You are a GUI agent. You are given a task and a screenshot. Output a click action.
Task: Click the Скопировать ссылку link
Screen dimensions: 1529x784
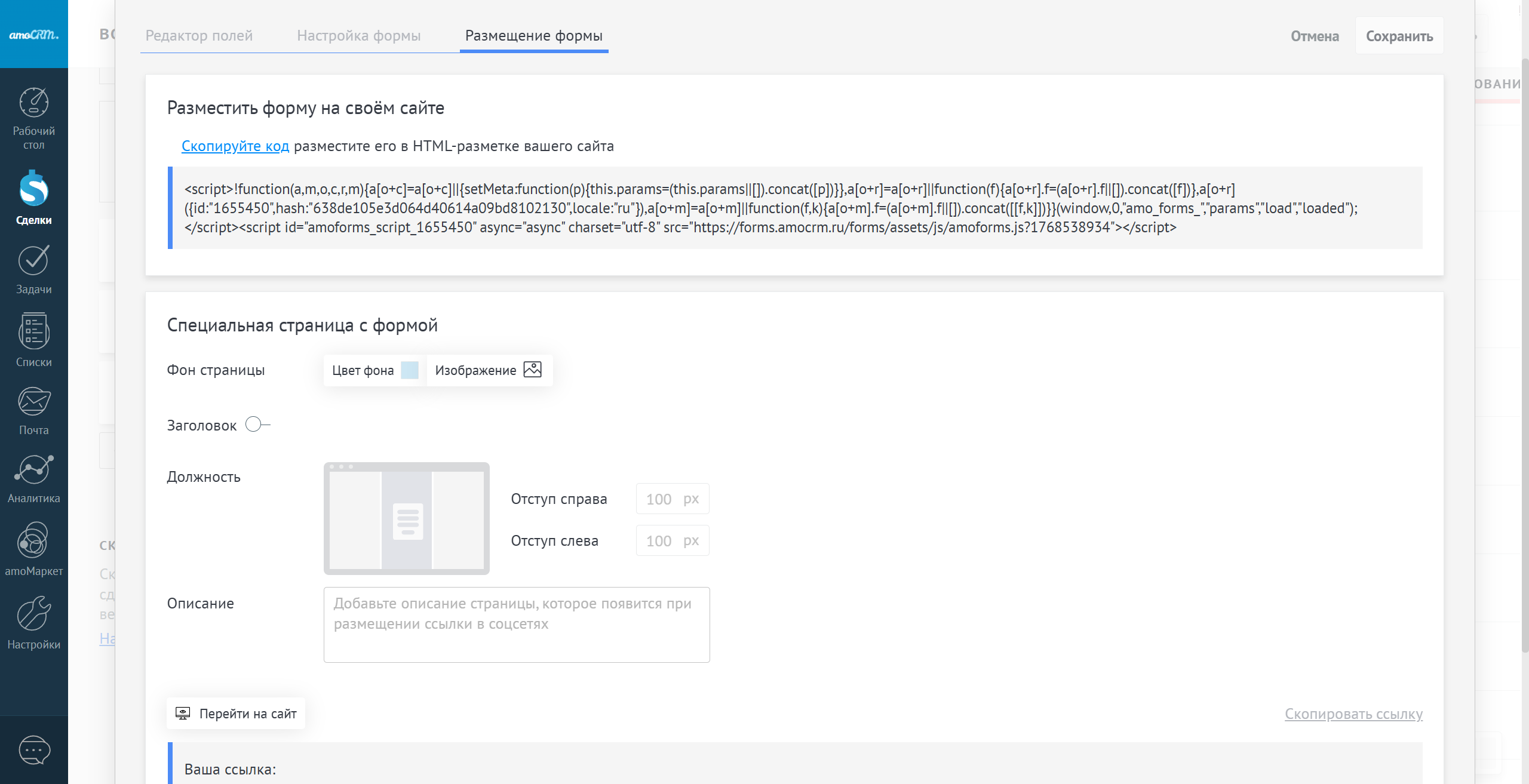[1353, 714]
